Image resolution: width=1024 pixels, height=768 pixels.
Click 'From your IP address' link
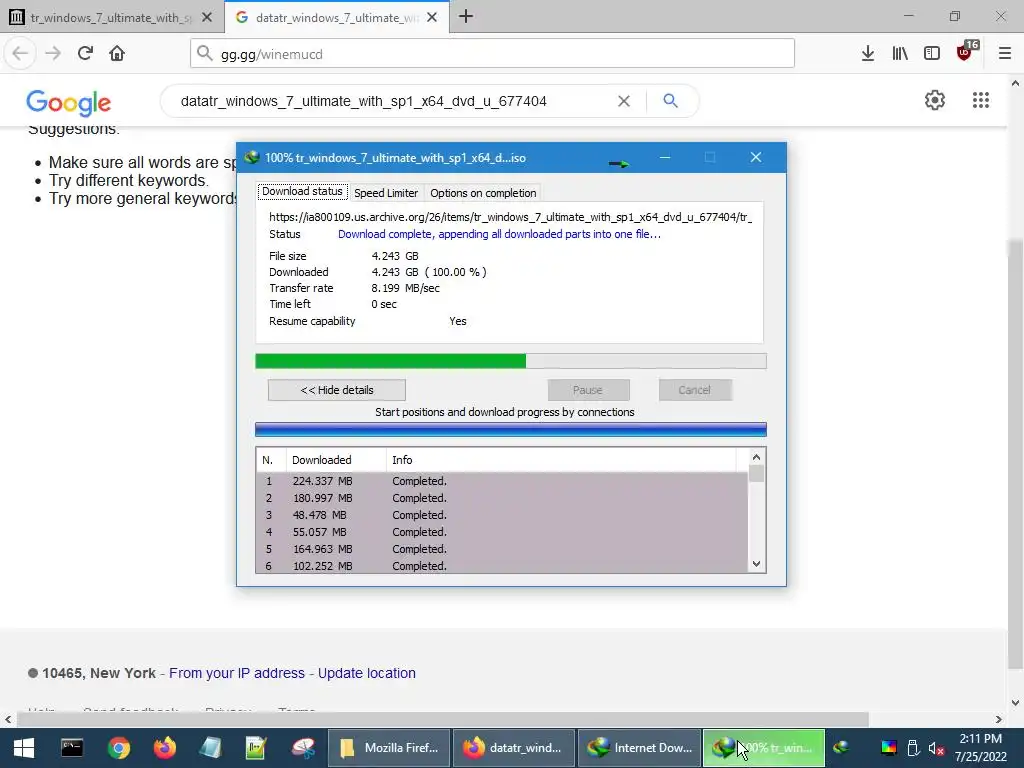pos(237,673)
